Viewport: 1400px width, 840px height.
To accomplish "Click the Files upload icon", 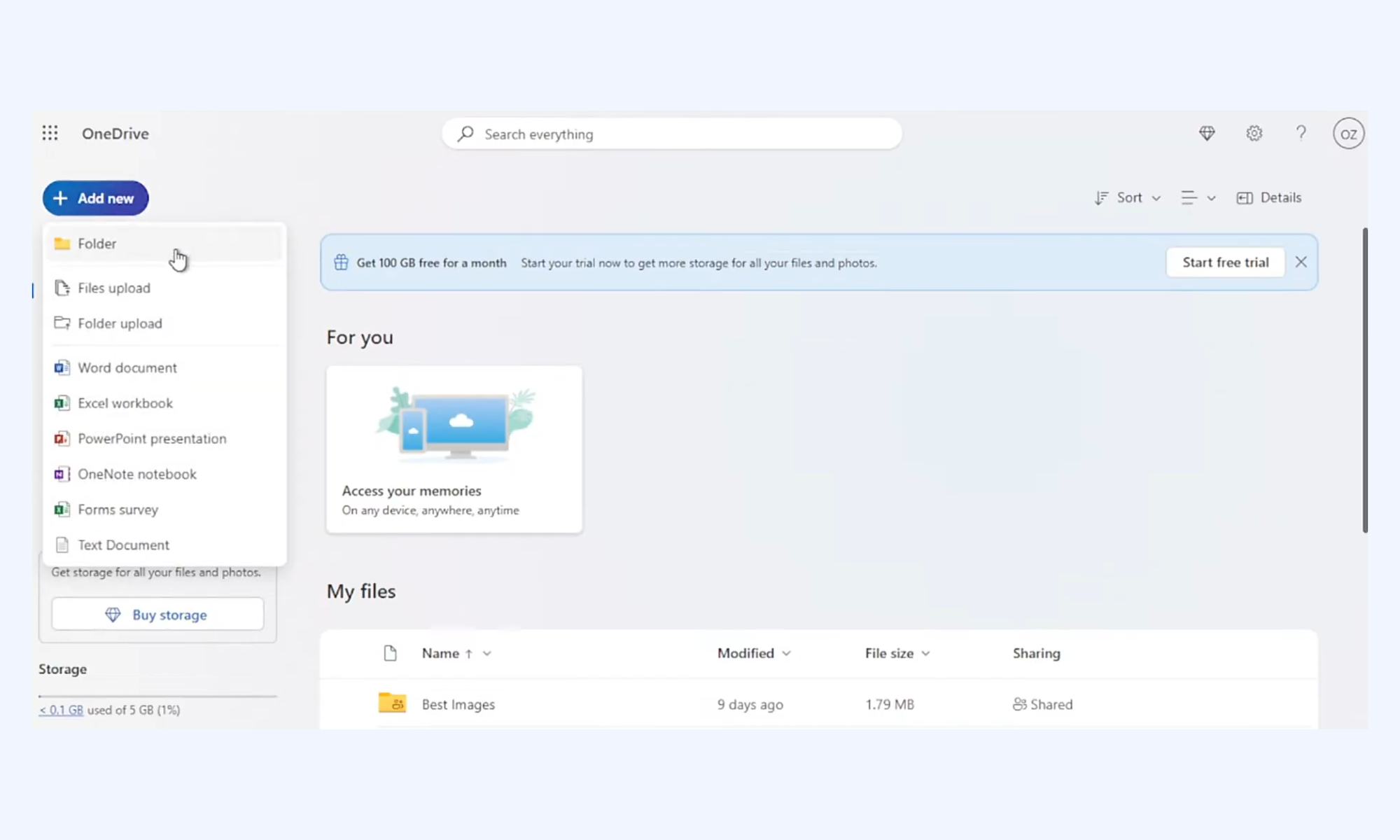I will [x=62, y=288].
